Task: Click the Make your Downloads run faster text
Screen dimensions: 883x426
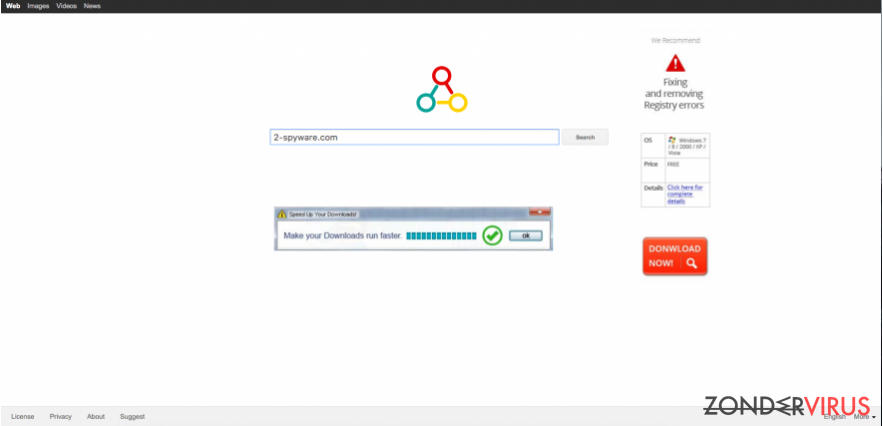Action: (x=342, y=236)
